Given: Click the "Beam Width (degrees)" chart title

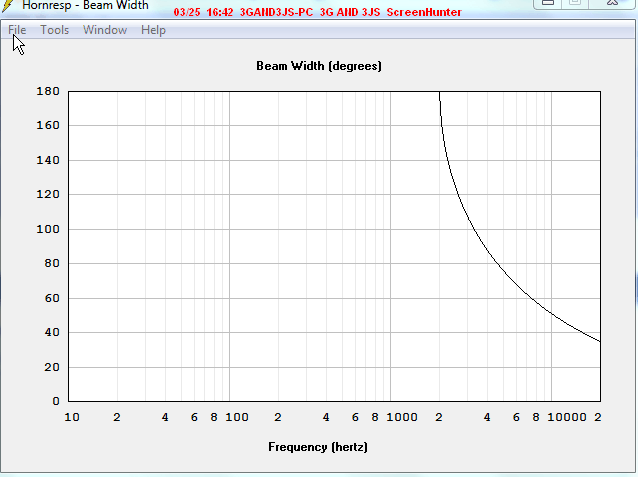Looking at the screenshot, I should [319, 66].
